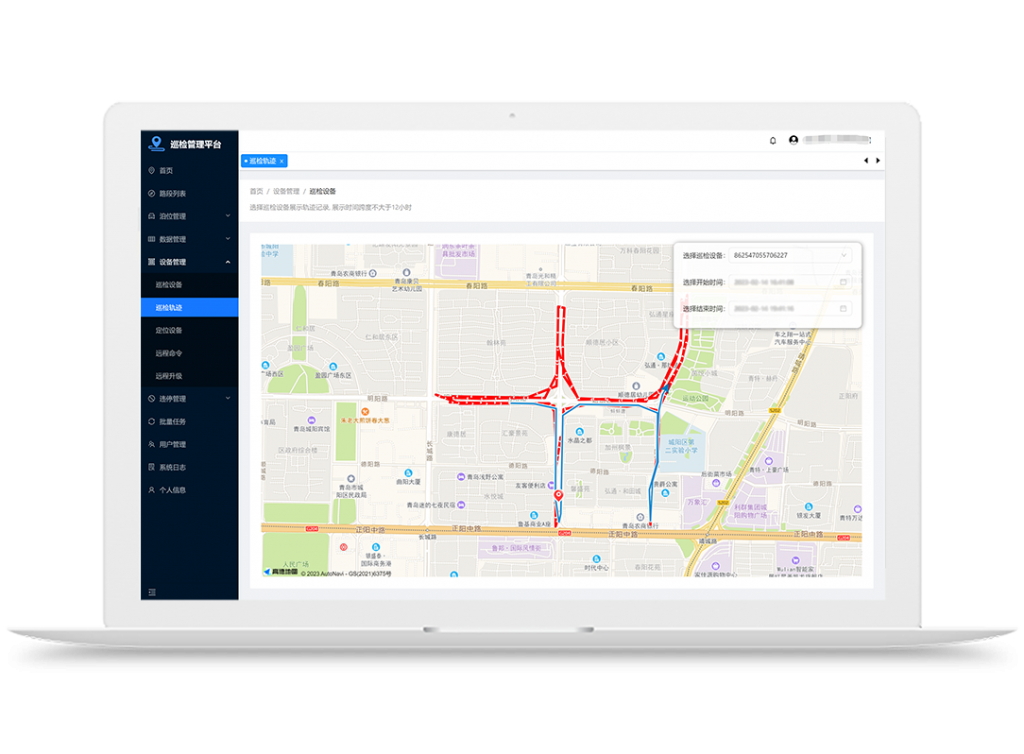Collapse the 设备管理 submenu
Viewport: 1024px width, 754px height.
(189, 262)
